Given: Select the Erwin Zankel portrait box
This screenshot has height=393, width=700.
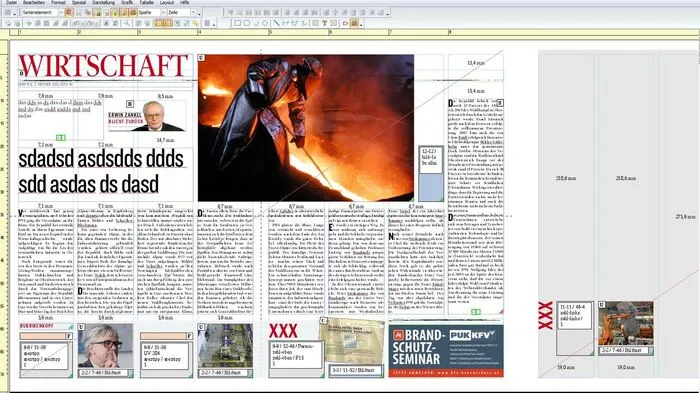Looking at the screenshot, I should tap(147, 116).
